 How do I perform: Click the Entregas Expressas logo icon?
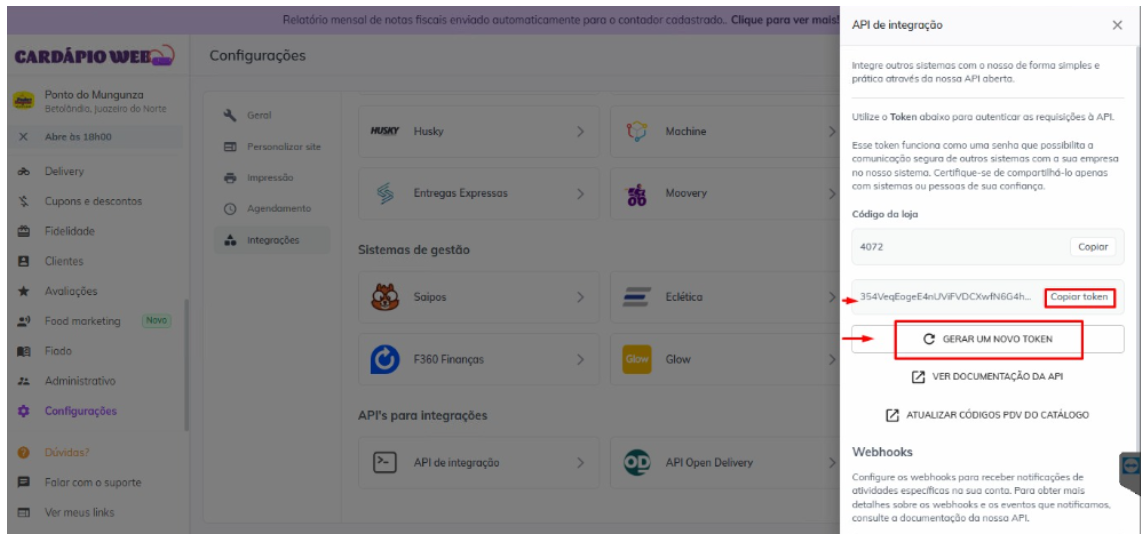point(385,193)
